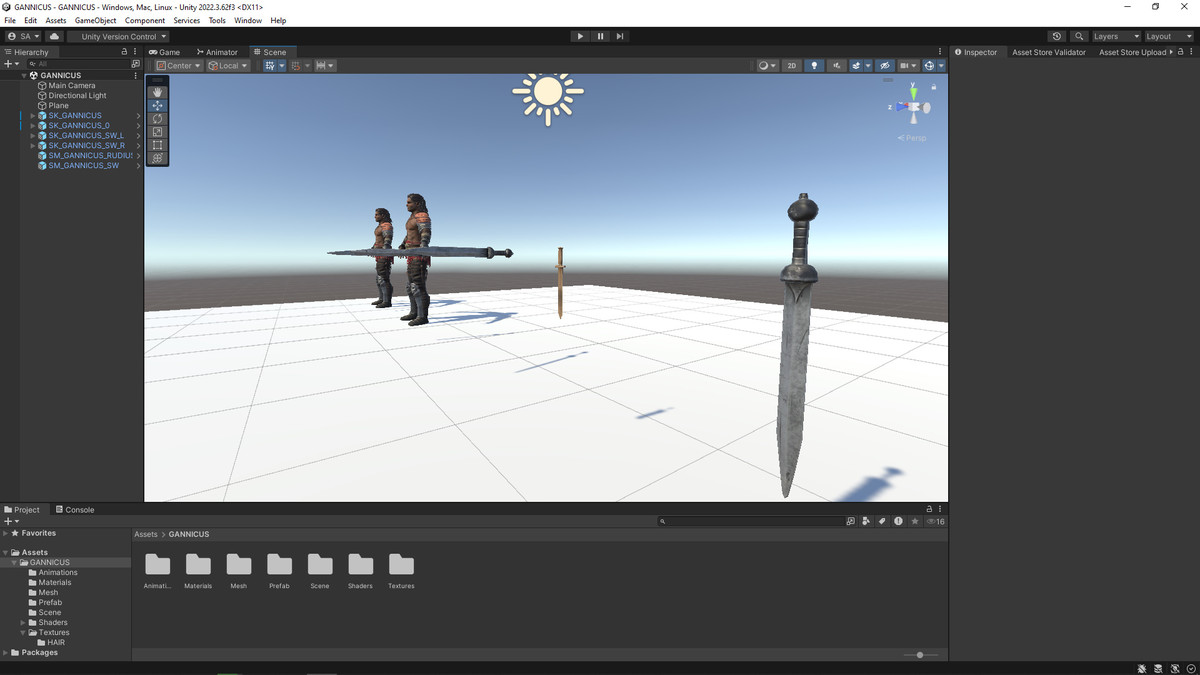Open the SA account dropdown

[x=23, y=36]
